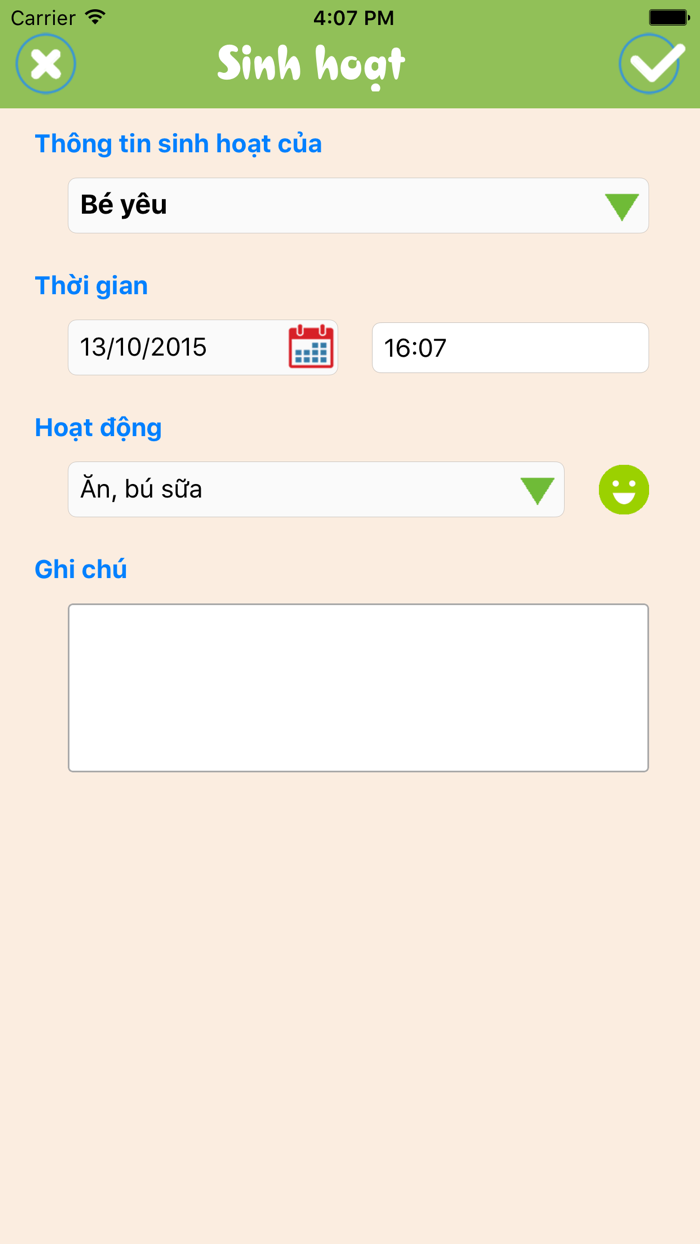Confirm entry with the checkmark icon
The width and height of the screenshot is (700, 1244).
click(x=651, y=64)
